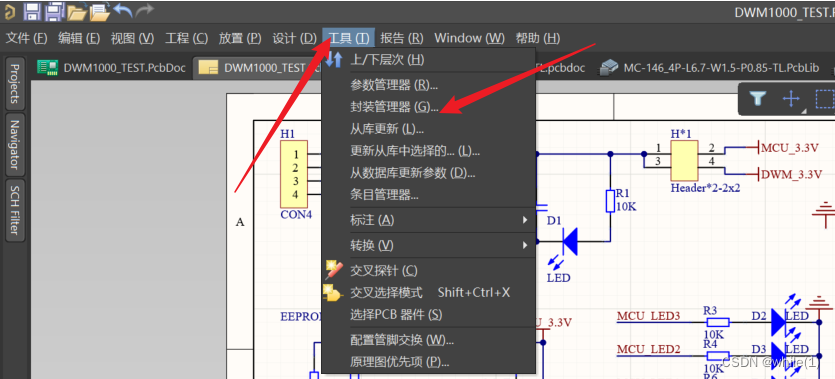Choose 从库更新 (L)... menu entry

pyautogui.click(x=428, y=128)
